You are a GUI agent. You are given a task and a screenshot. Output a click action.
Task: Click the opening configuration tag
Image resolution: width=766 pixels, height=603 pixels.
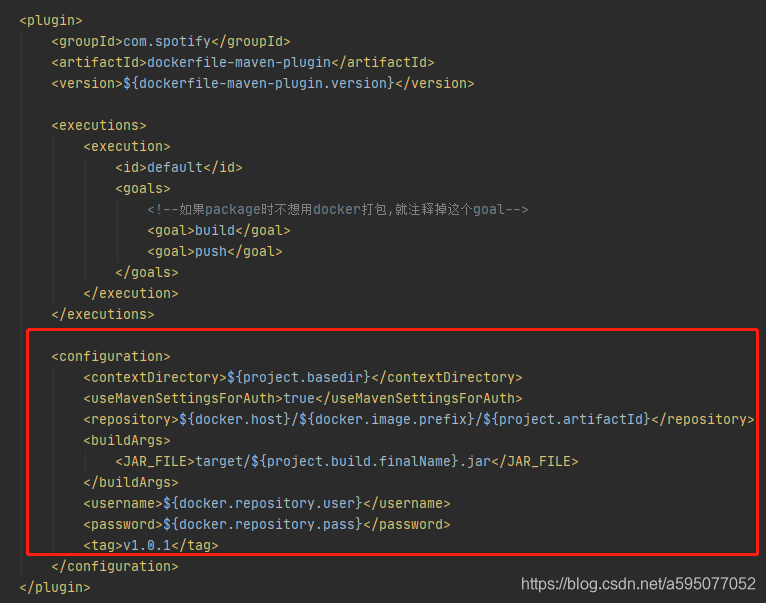tap(111, 357)
